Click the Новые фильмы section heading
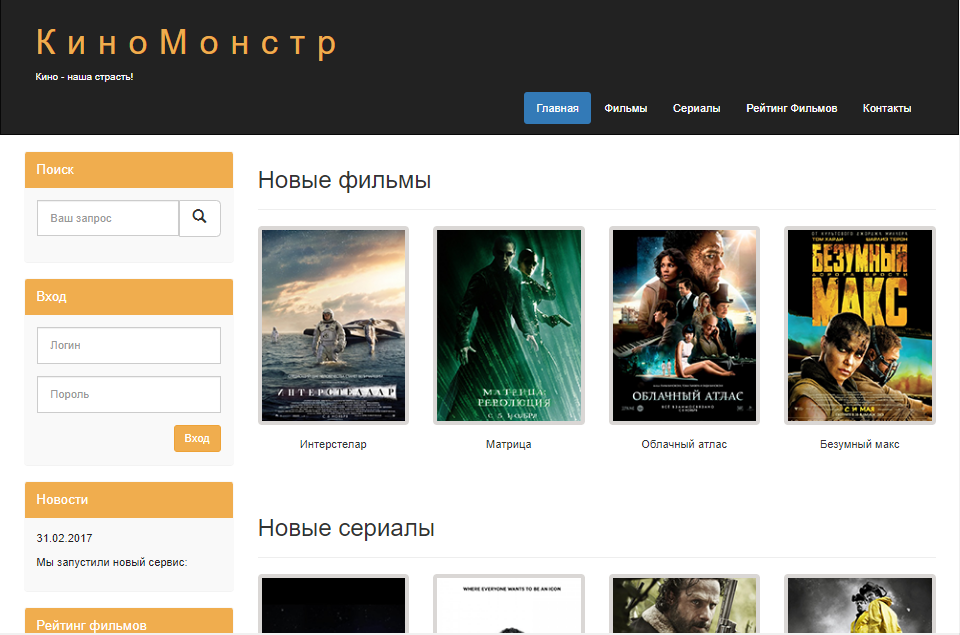 [x=344, y=180]
